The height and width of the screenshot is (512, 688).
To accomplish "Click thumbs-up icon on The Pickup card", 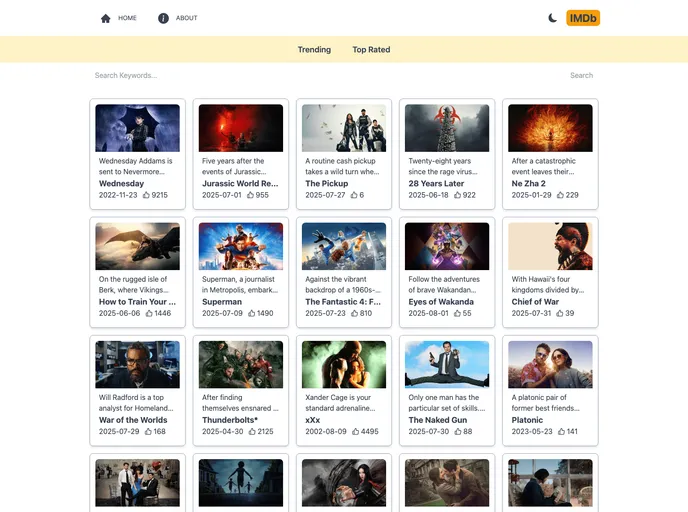I will [x=354, y=195].
